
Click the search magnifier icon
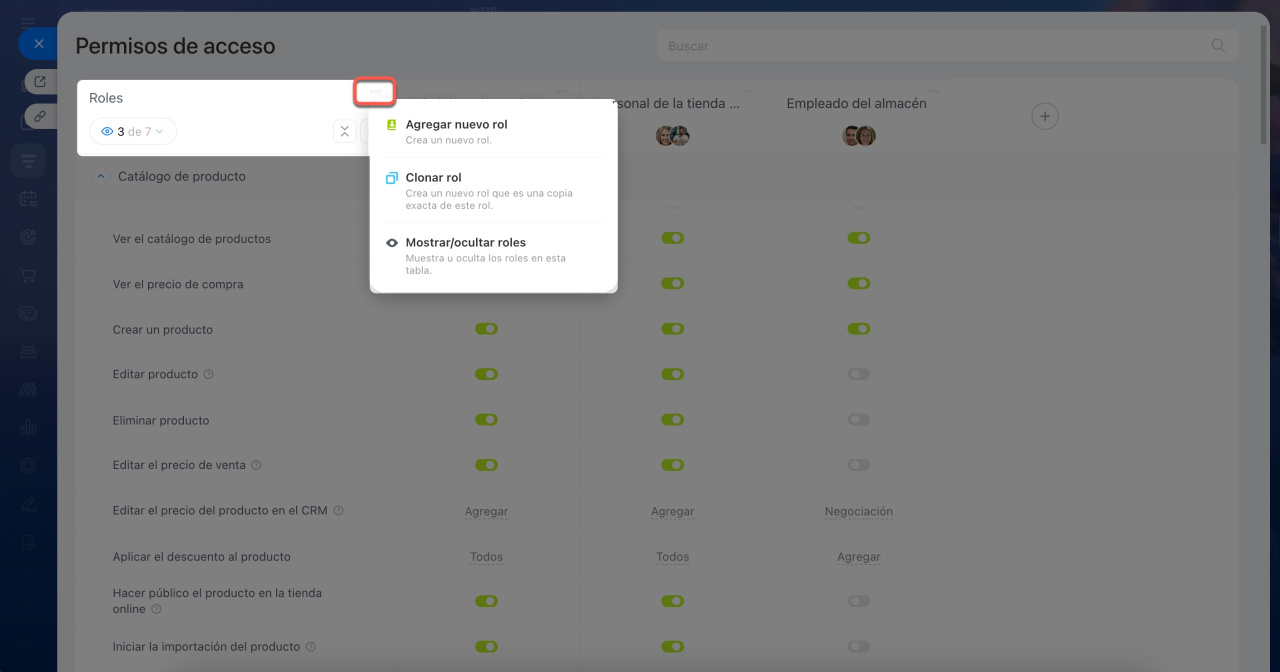point(1217,46)
